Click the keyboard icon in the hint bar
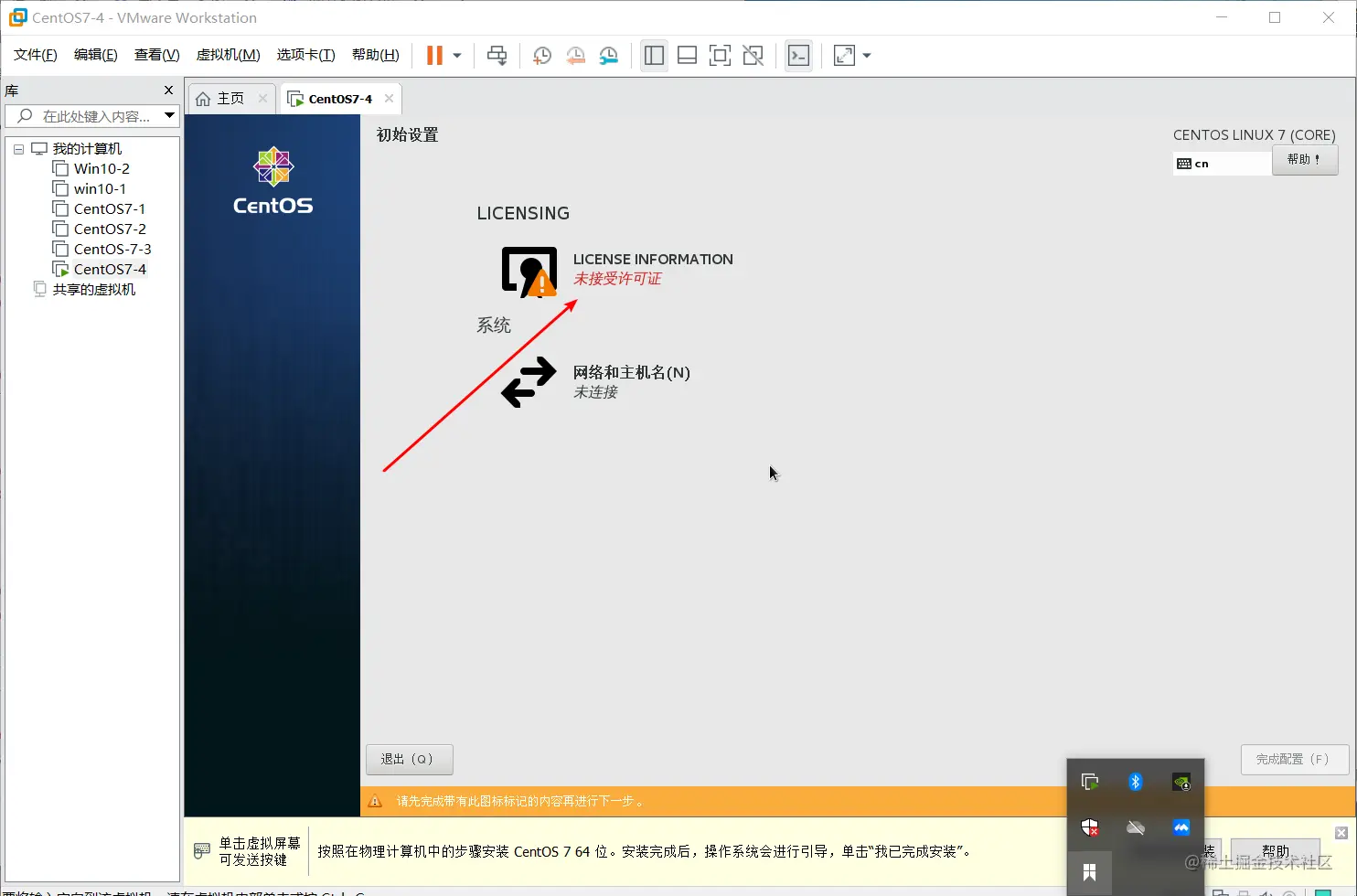This screenshot has width=1357, height=896. [202, 851]
